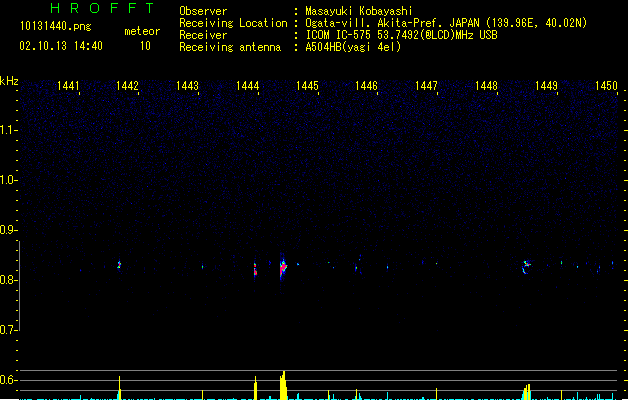
Task: Select the 0.7 frequency axis label
Action: point(8,330)
